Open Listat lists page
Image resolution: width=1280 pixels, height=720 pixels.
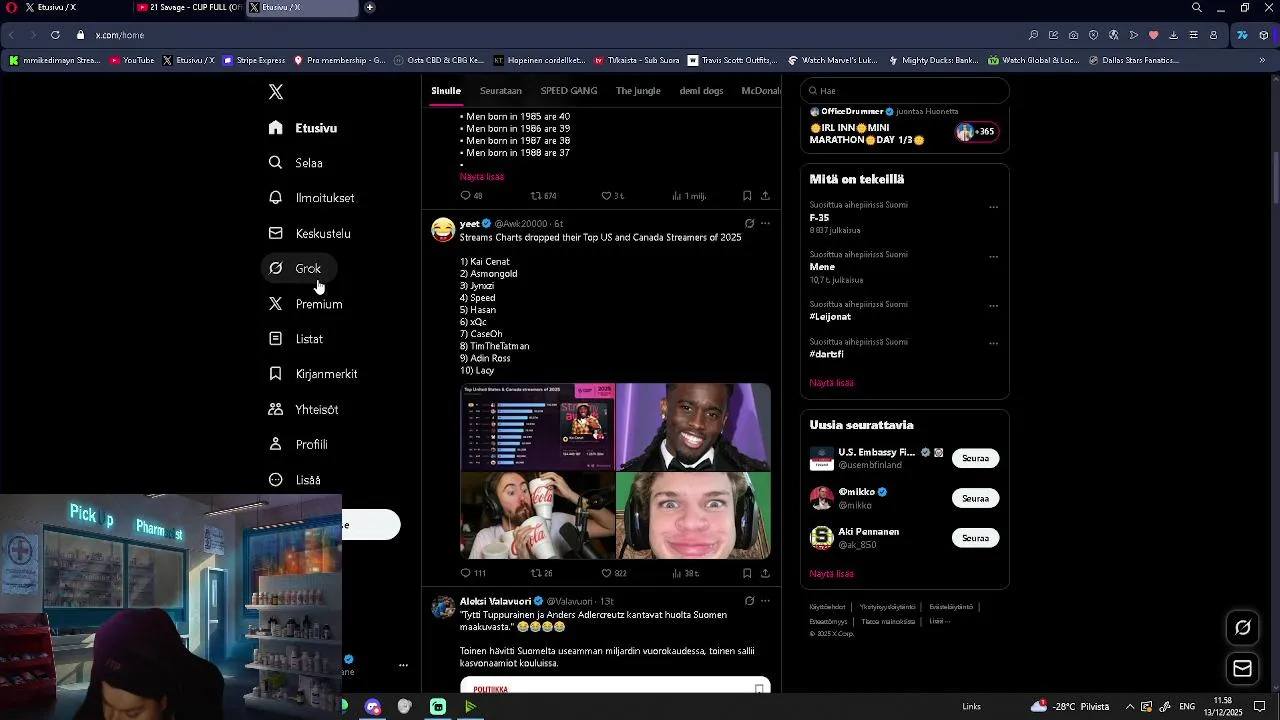click(296, 339)
